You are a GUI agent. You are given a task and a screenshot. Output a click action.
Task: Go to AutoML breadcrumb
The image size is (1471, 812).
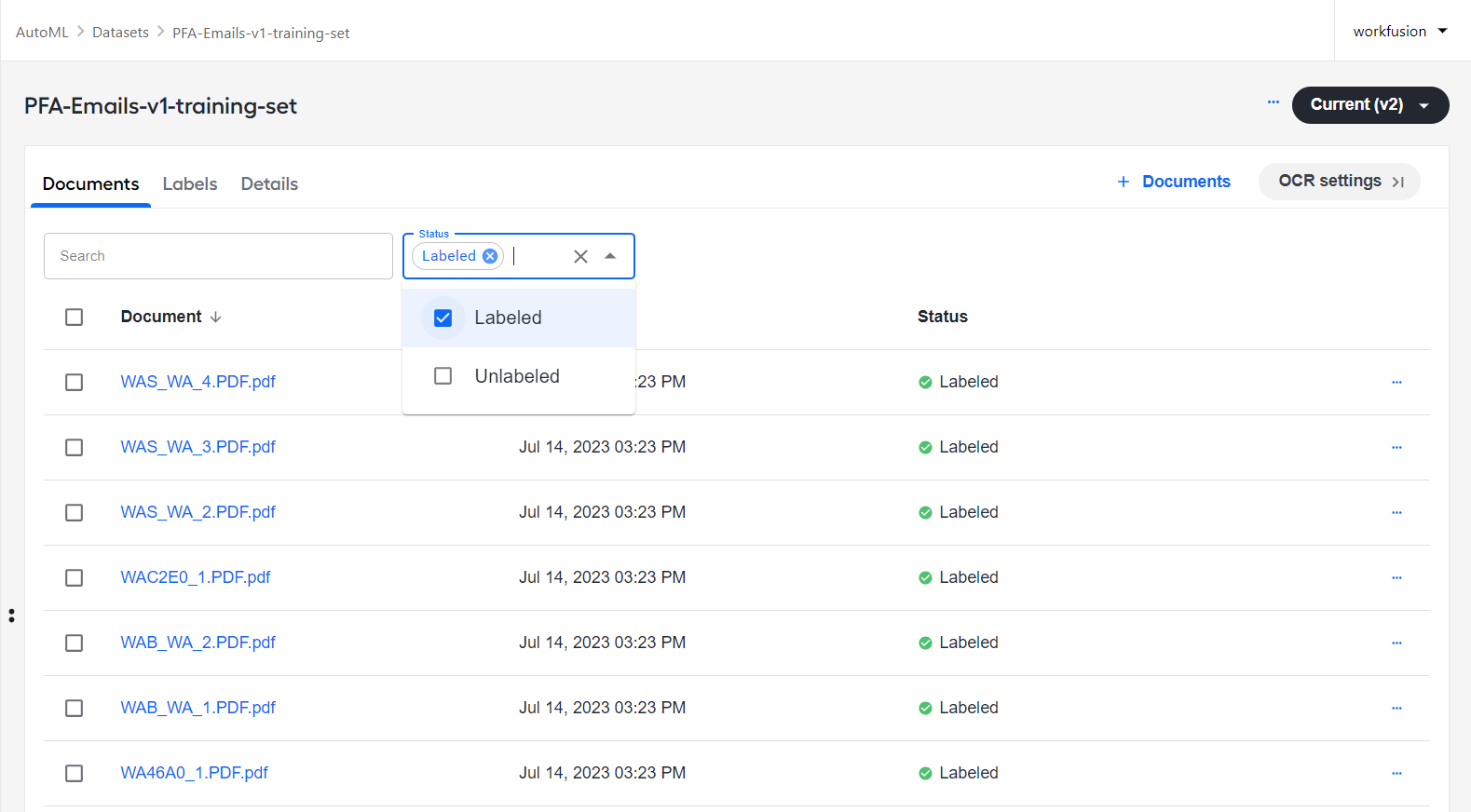[42, 33]
